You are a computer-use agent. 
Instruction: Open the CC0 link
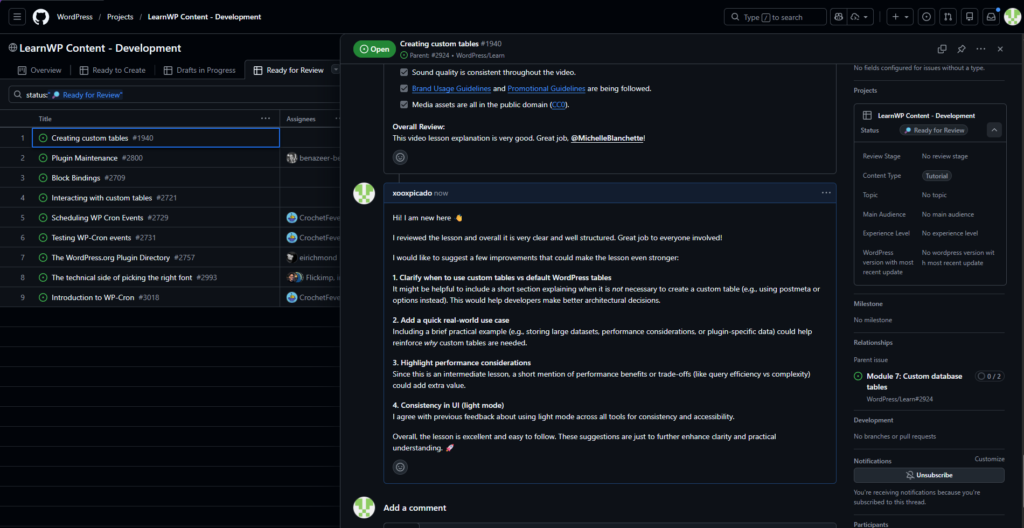click(559, 105)
